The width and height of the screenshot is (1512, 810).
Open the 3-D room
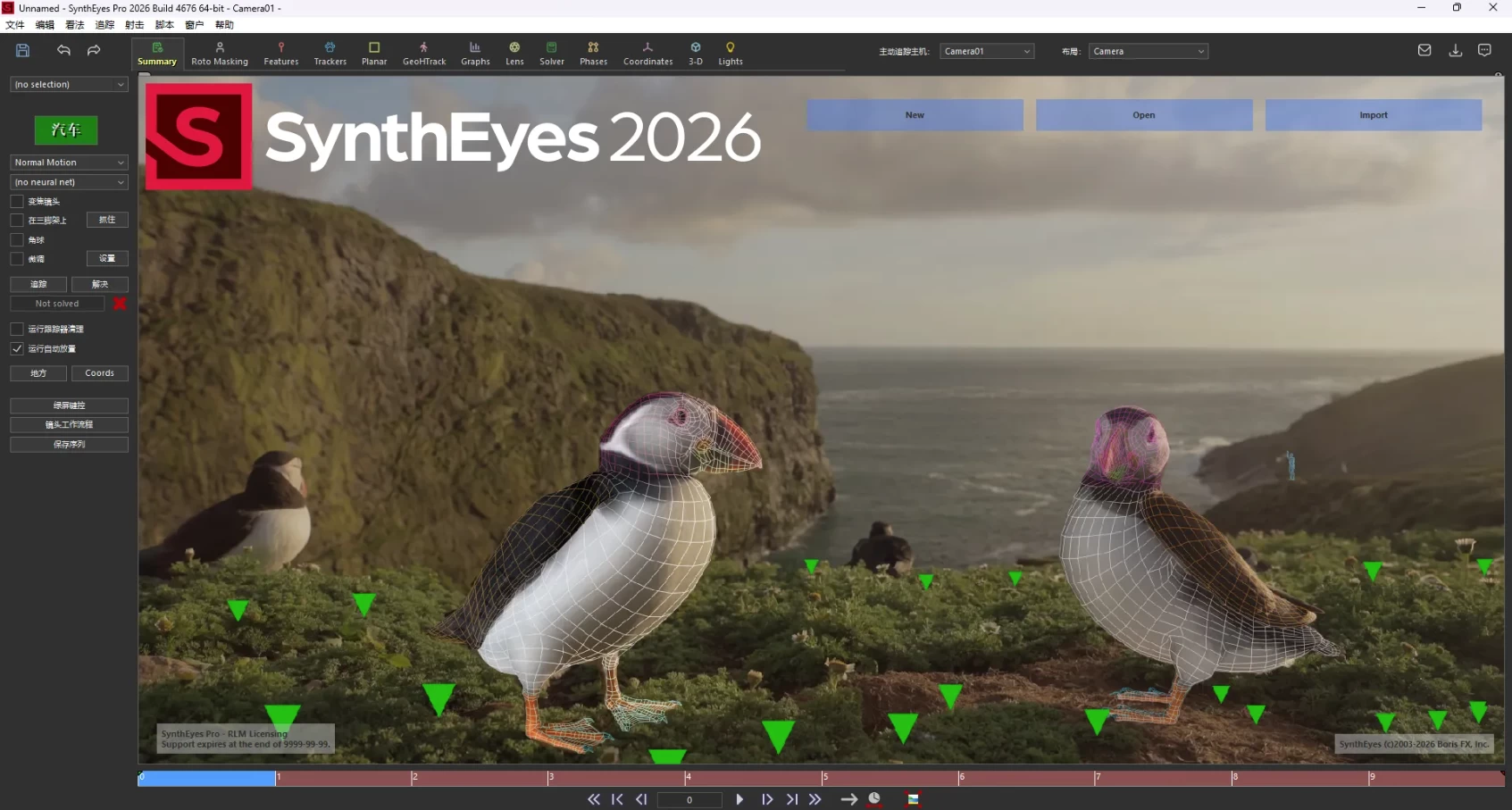click(696, 54)
